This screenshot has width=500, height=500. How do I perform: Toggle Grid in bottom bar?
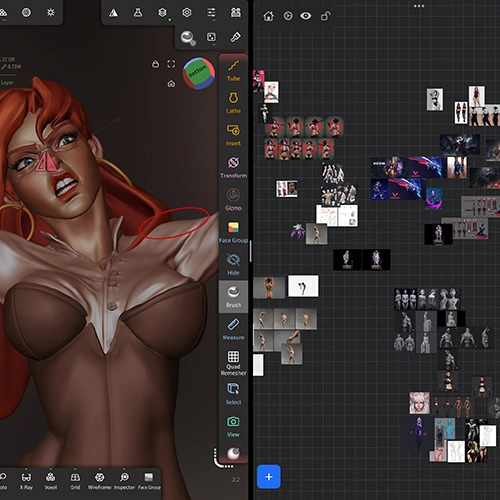[x=75, y=481]
